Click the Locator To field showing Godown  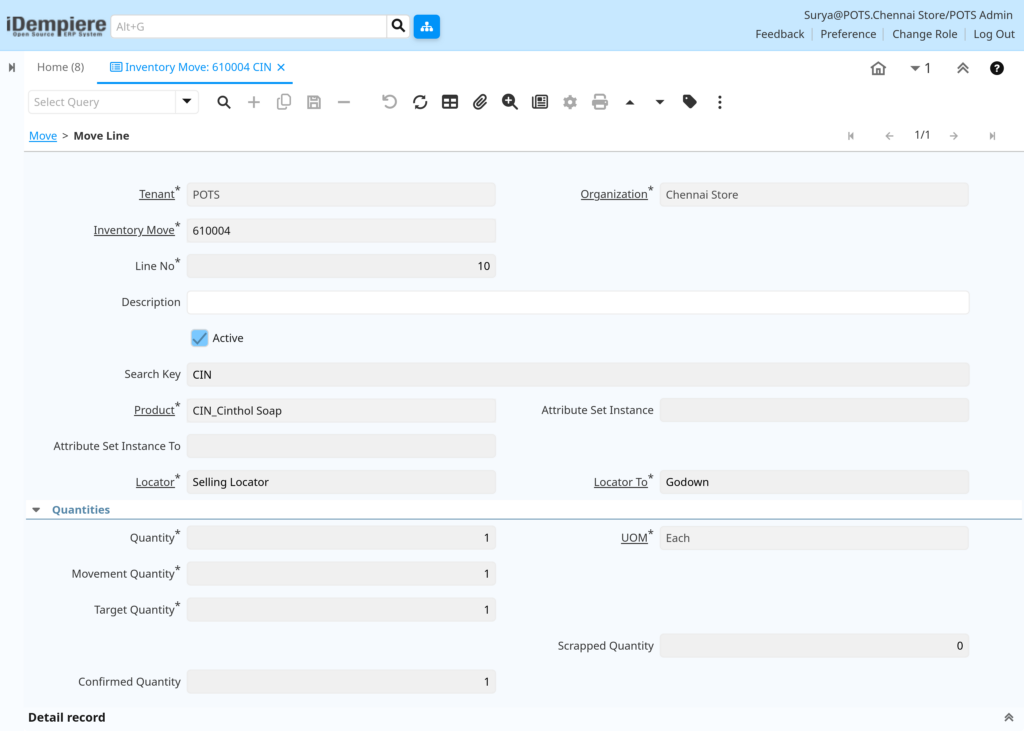[x=814, y=482]
